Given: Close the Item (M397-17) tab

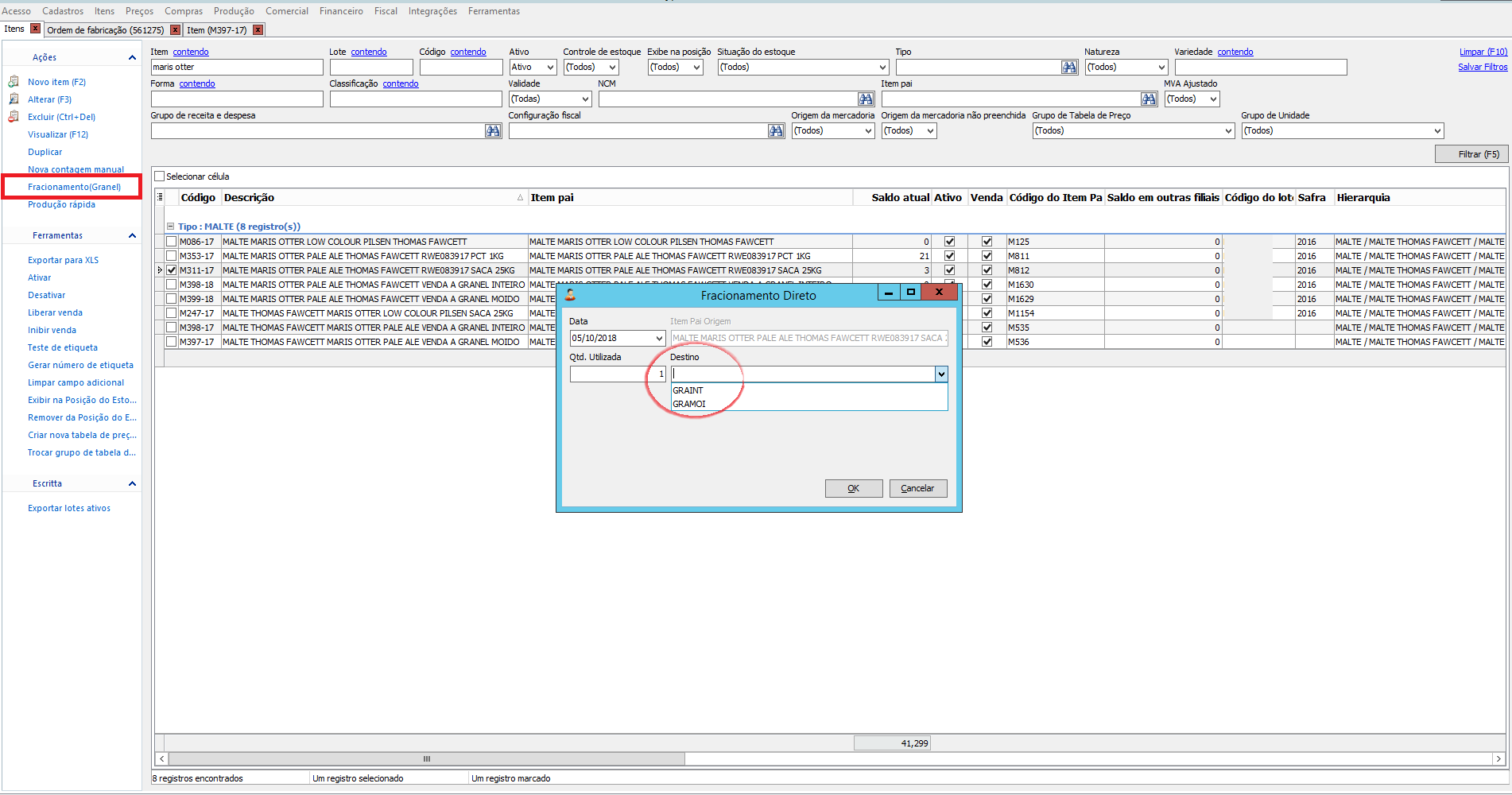Looking at the screenshot, I should coord(258,30).
